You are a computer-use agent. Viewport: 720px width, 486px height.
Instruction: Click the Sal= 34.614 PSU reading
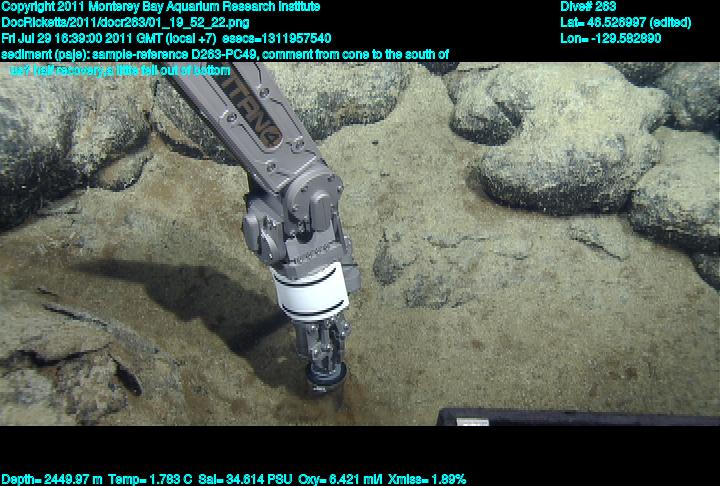click(x=245, y=480)
